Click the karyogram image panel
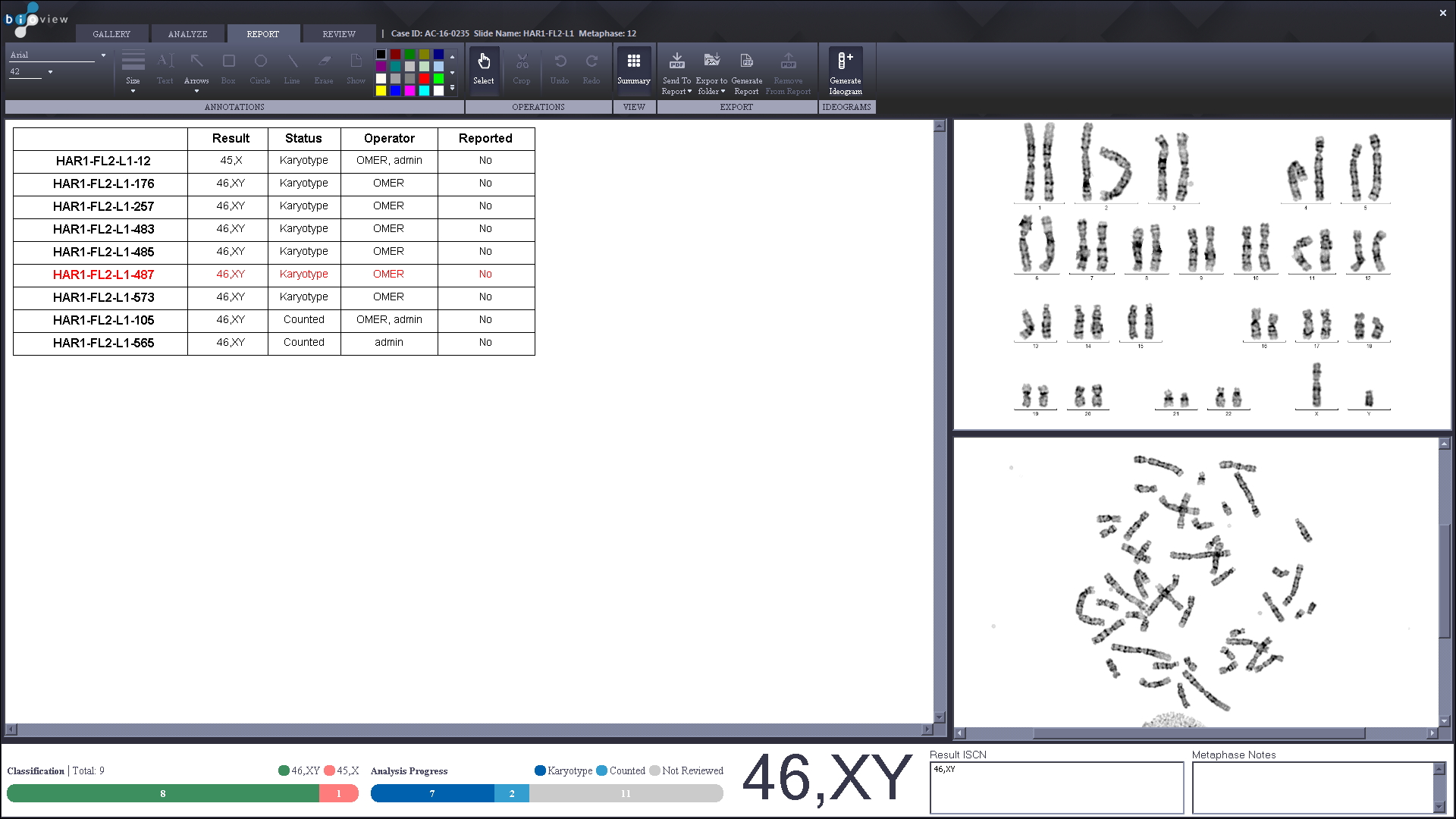 click(1202, 275)
